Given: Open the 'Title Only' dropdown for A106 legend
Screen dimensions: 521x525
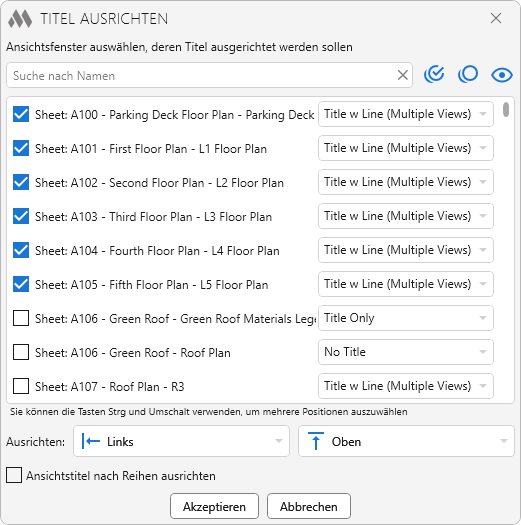Looking at the screenshot, I should [406, 318].
